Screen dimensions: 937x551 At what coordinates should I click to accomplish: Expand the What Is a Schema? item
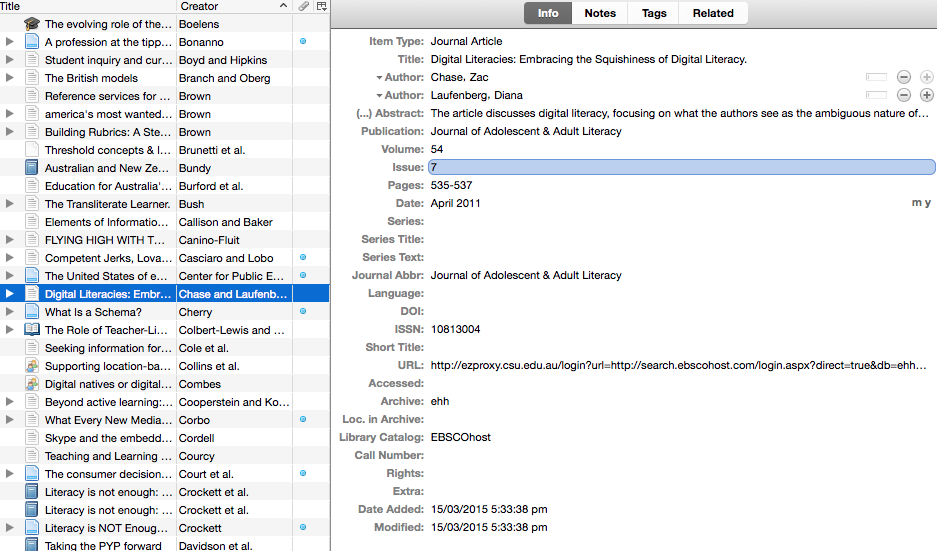tap(10, 312)
